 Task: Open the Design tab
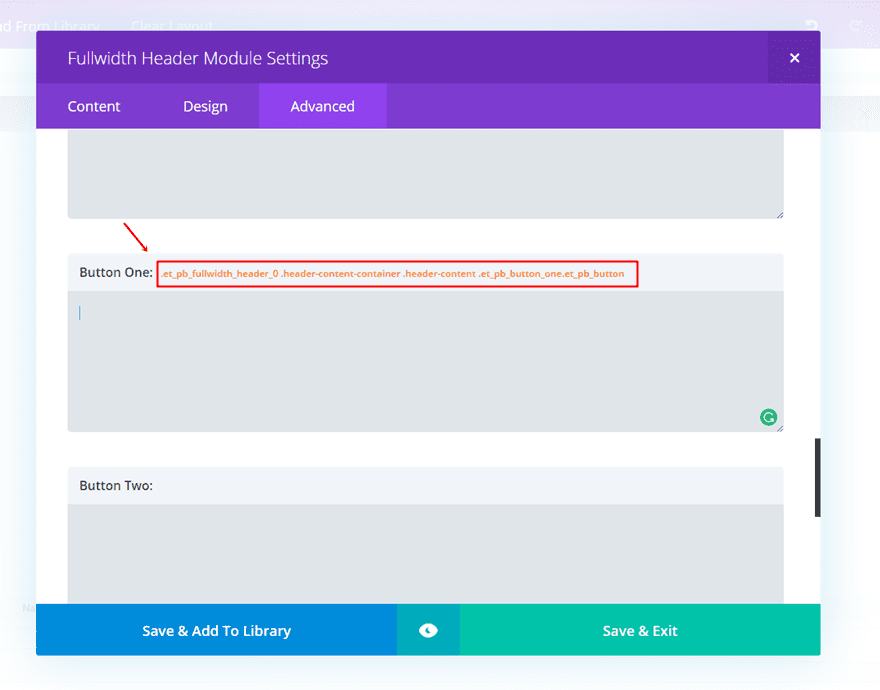[x=205, y=106]
